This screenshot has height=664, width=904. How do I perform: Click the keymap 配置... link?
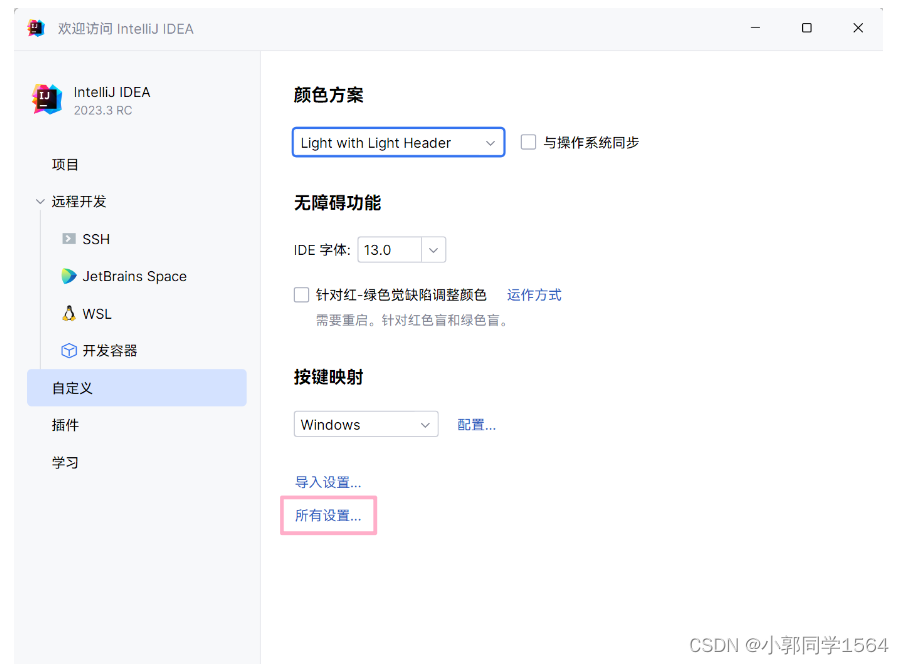[476, 425]
